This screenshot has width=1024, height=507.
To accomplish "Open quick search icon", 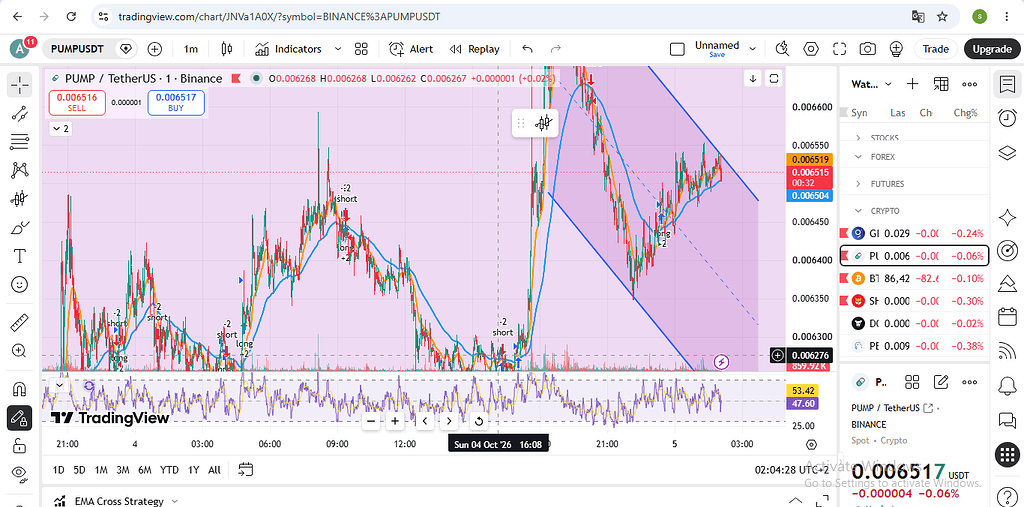I will (782, 49).
